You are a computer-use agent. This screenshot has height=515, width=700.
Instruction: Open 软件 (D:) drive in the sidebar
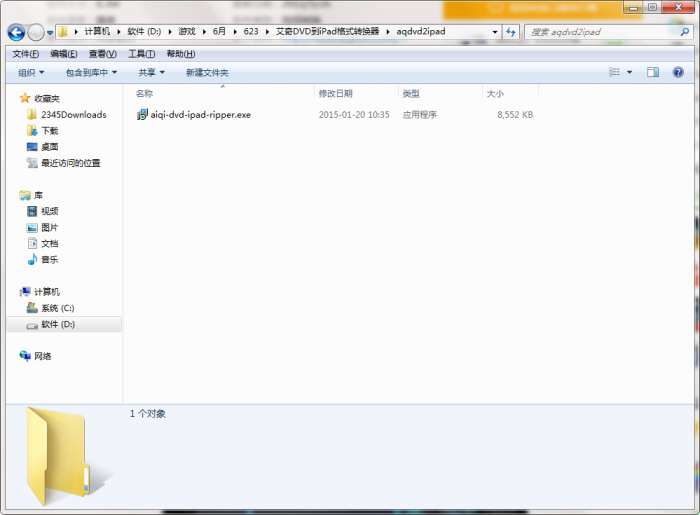point(58,324)
